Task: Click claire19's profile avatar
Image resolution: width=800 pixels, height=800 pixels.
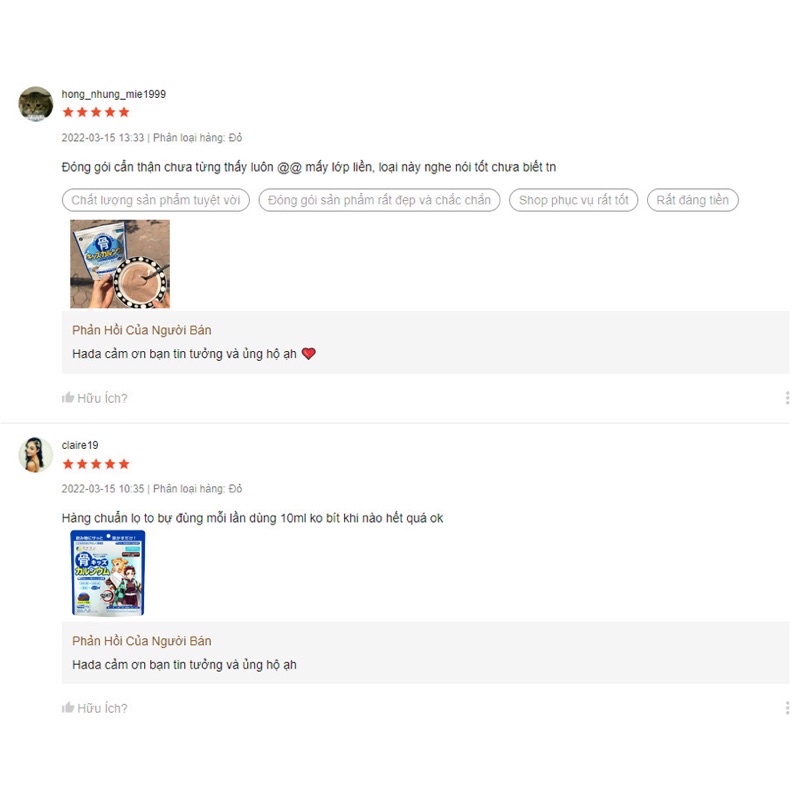Action: coord(36,455)
